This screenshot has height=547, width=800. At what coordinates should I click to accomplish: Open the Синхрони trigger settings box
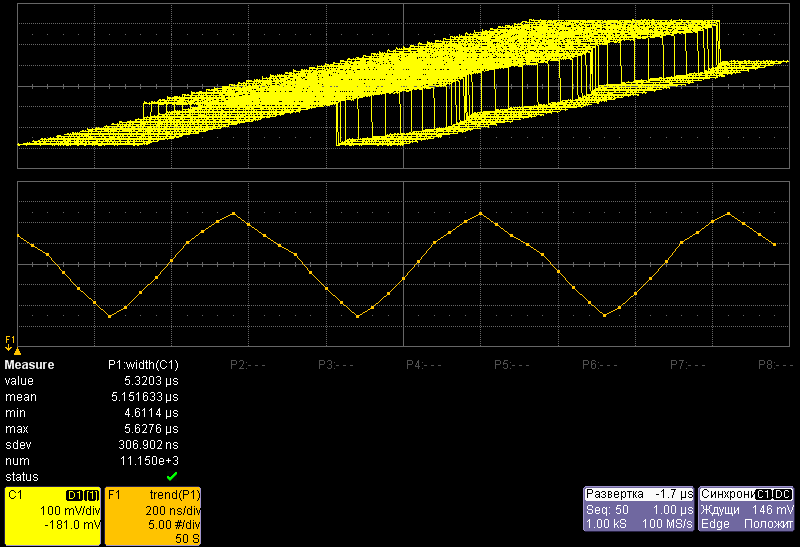747,509
